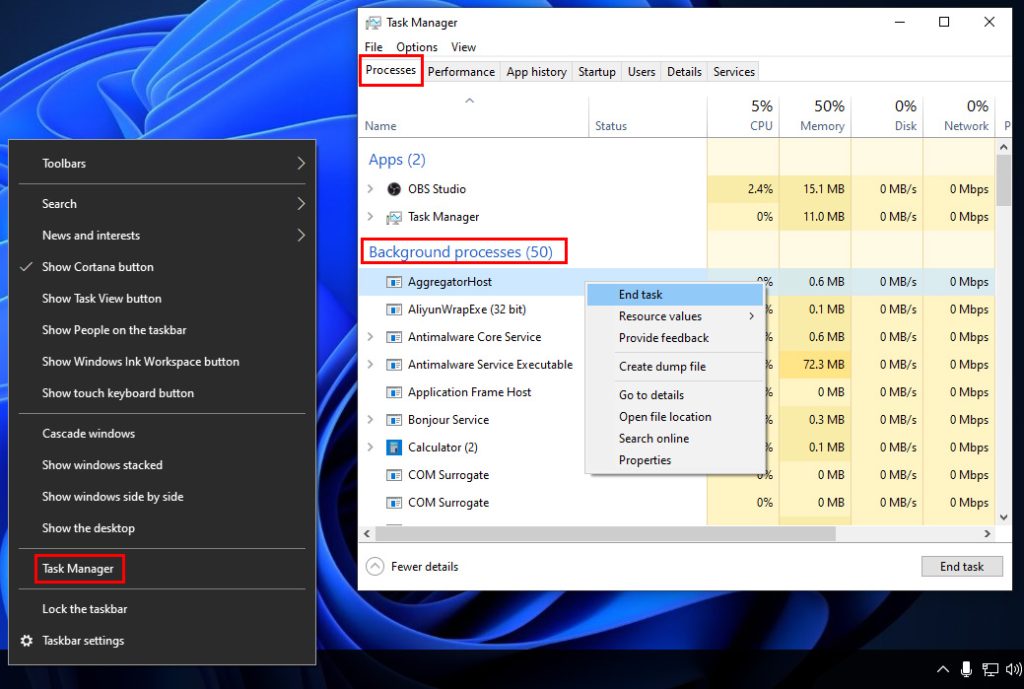Choose Go to details
This screenshot has width=1024, height=689.
(675, 395)
